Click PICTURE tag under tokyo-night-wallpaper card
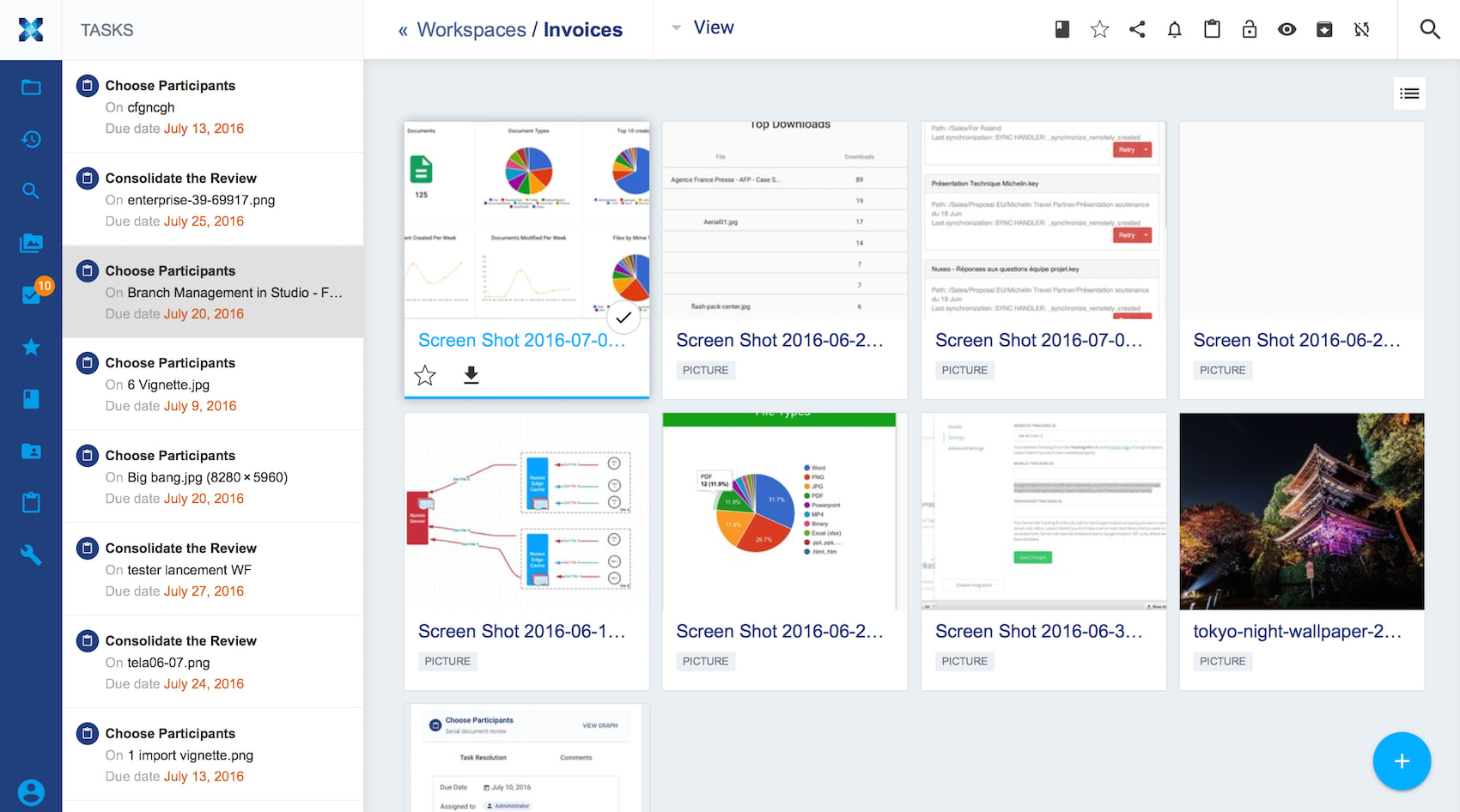1460x812 pixels. point(1222,661)
